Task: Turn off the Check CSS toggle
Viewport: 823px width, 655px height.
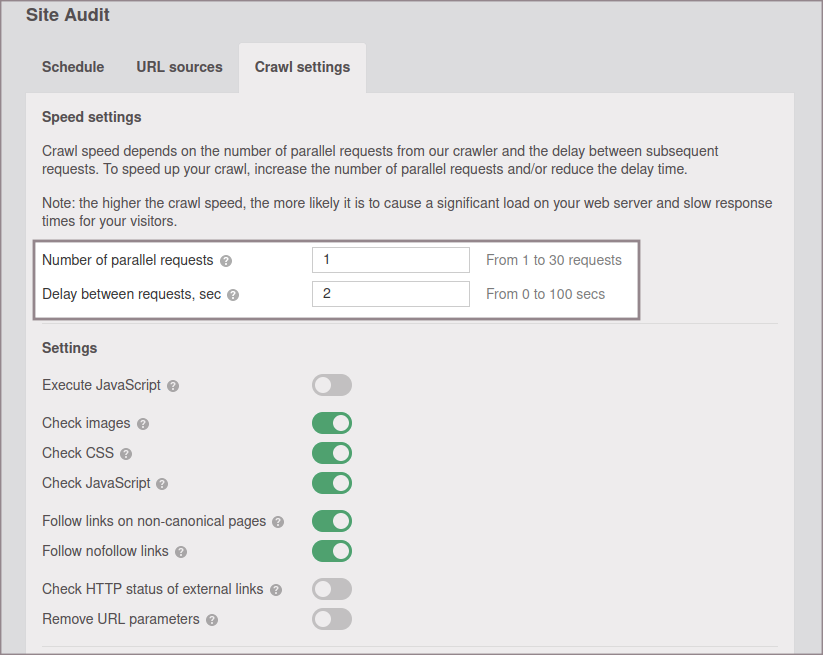Action: (x=332, y=453)
